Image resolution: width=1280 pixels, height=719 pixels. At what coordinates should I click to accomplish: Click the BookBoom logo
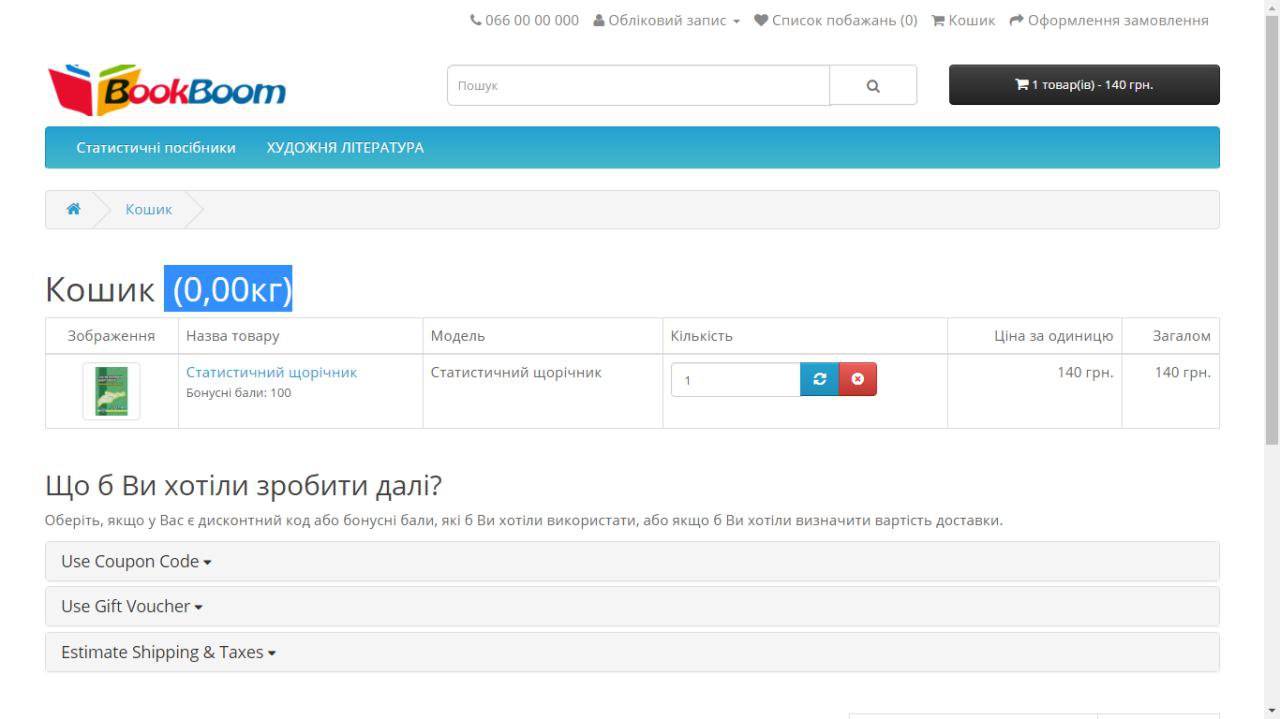coord(167,90)
